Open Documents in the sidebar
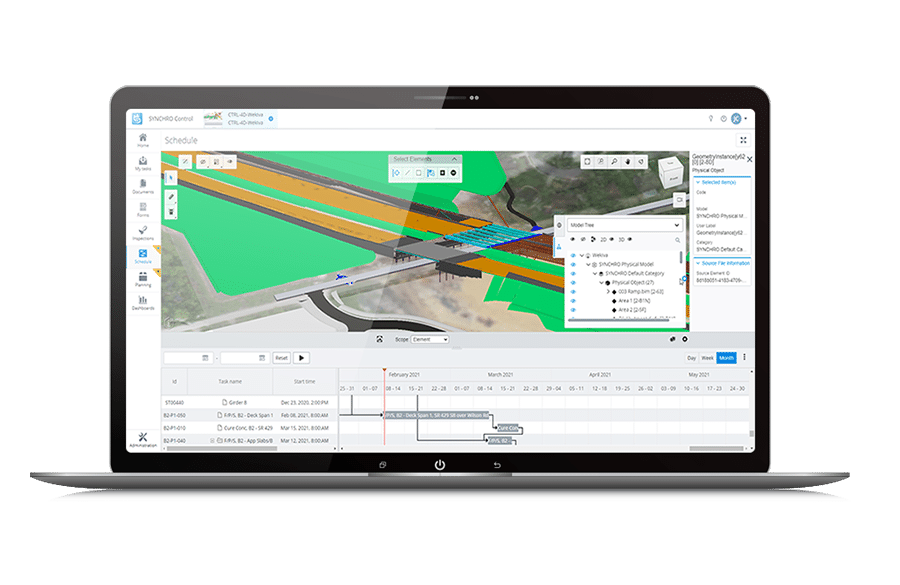Screen dimensions: 900x585 (x=143, y=186)
